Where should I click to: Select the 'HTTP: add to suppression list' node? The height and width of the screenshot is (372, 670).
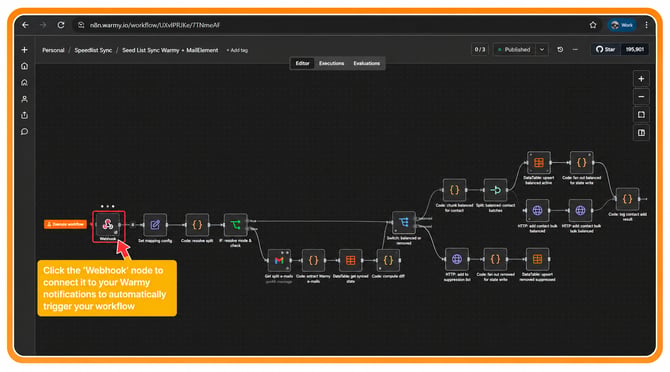coord(456,259)
